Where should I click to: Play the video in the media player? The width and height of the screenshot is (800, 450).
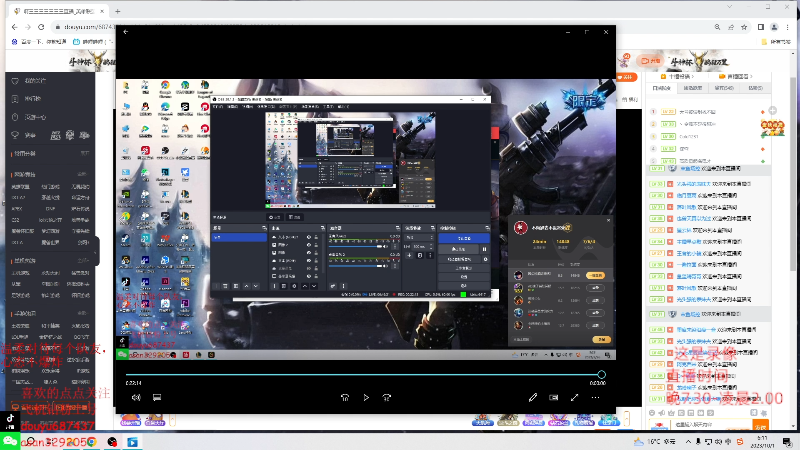click(x=366, y=397)
